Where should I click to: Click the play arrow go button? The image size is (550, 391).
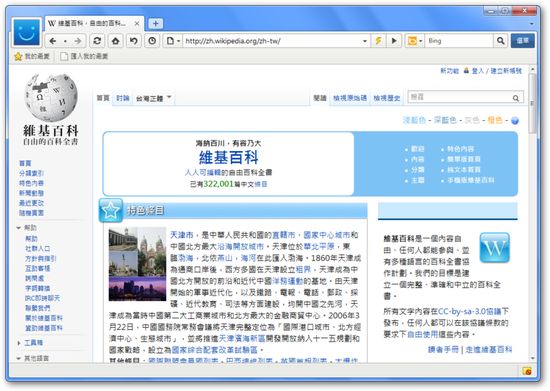[x=394, y=41]
